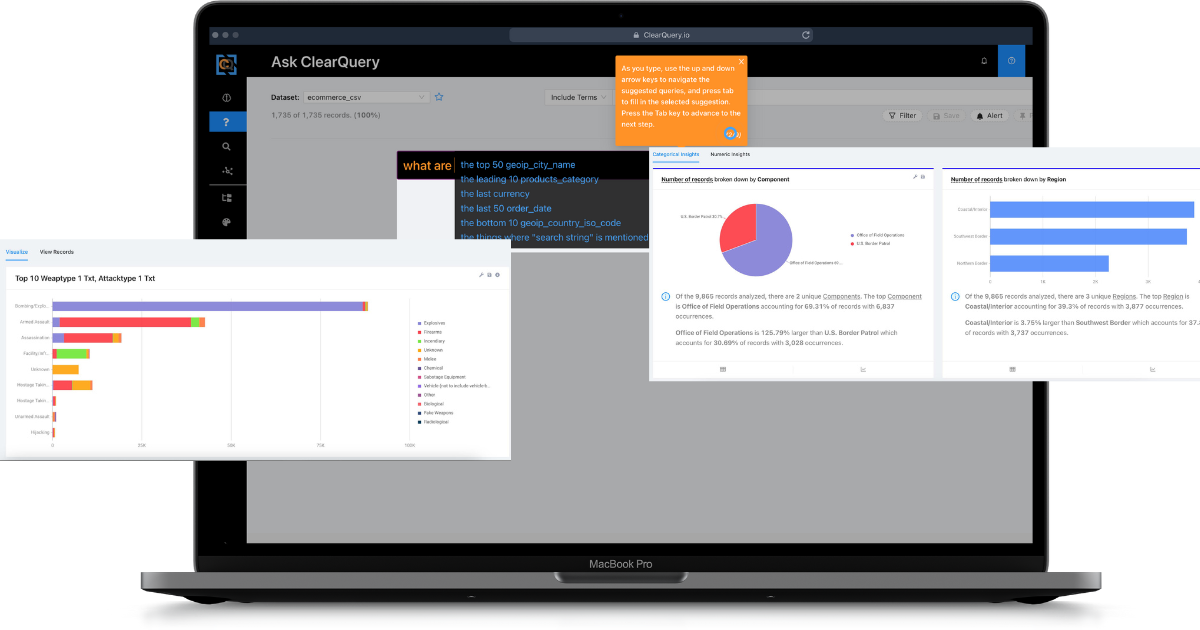This screenshot has width=1200, height=630.
Task: Switch to the View Records tab
Action: 58,252
